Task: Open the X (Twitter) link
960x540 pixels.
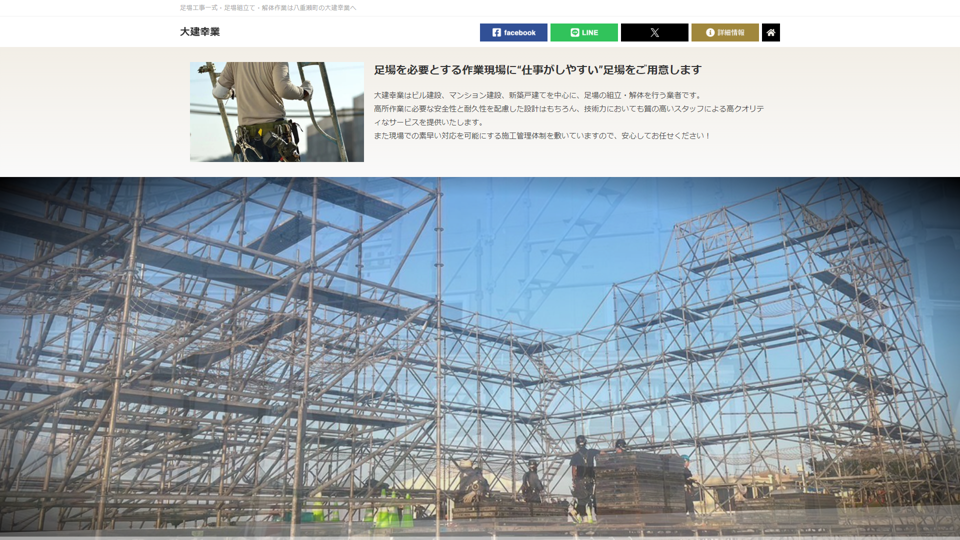Action: [654, 33]
